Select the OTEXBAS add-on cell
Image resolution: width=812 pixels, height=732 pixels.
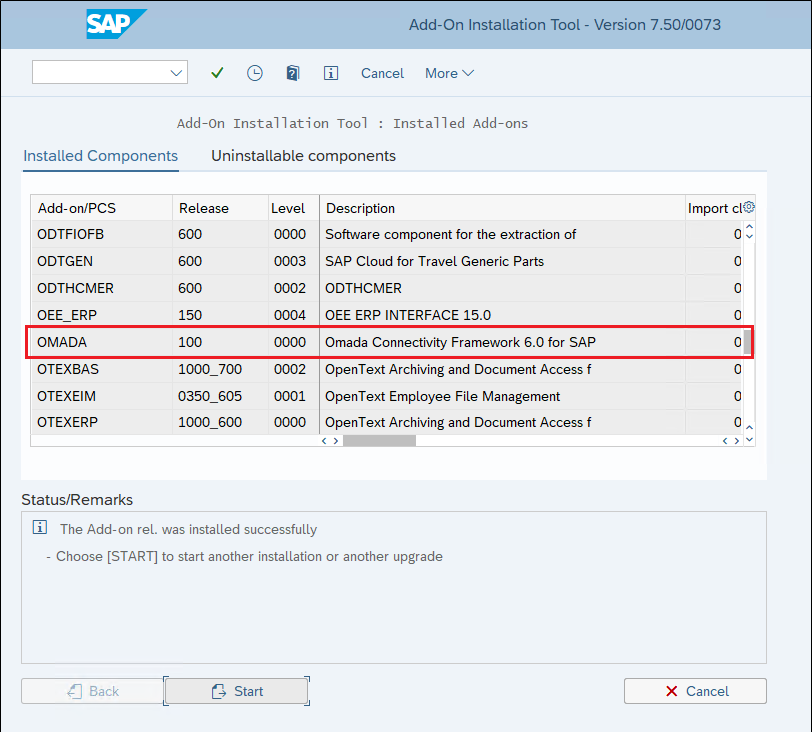(102, 369)
